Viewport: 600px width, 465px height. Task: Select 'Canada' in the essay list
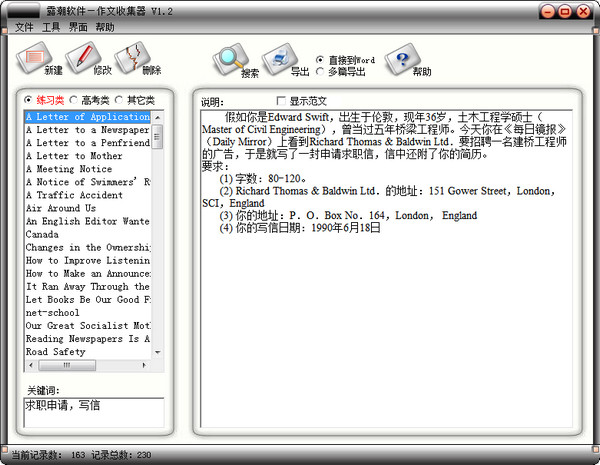pyautogui.click(x=88, y=234)
